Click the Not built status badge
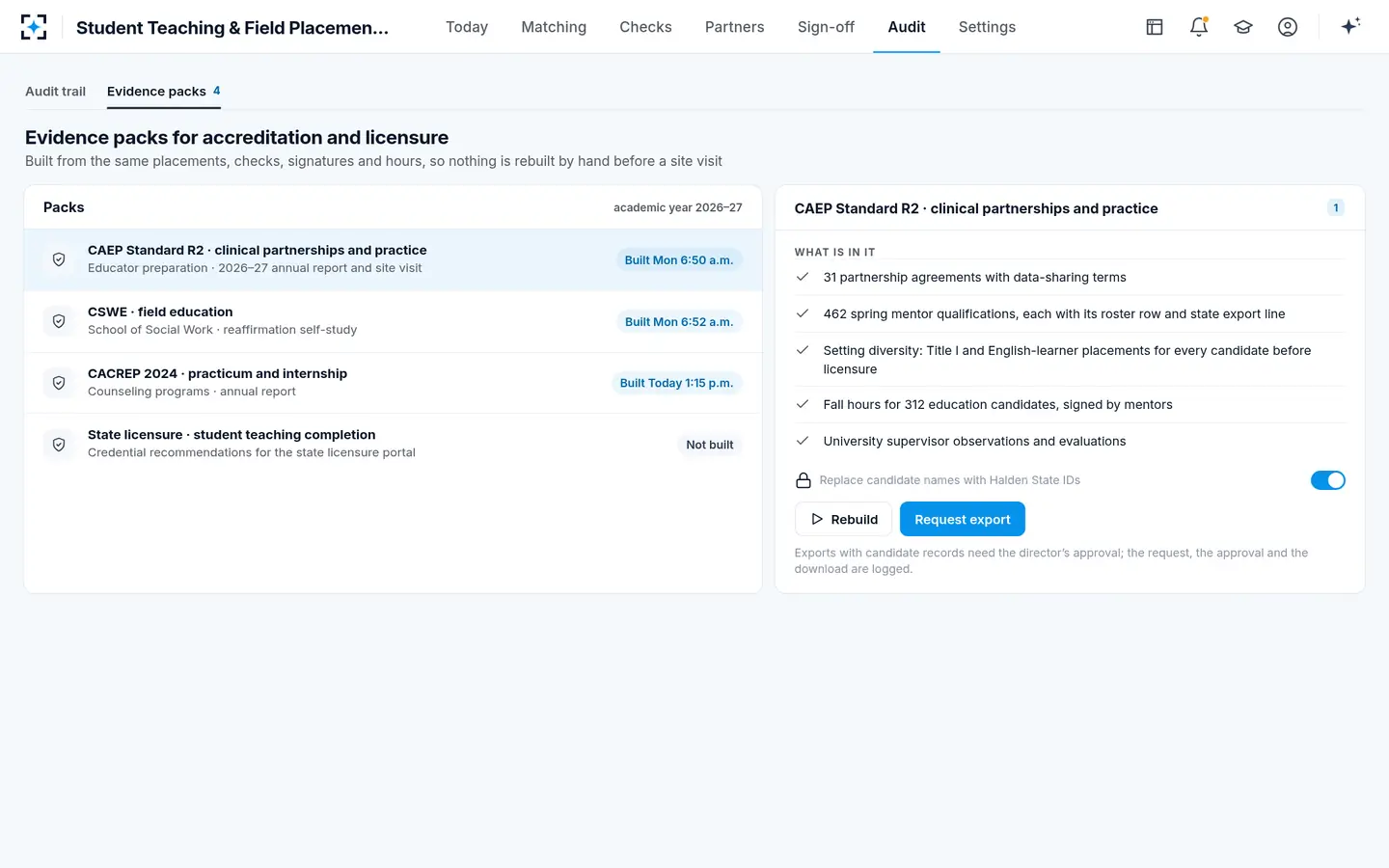Viewport: 1389px width, 868px height. 710,445
